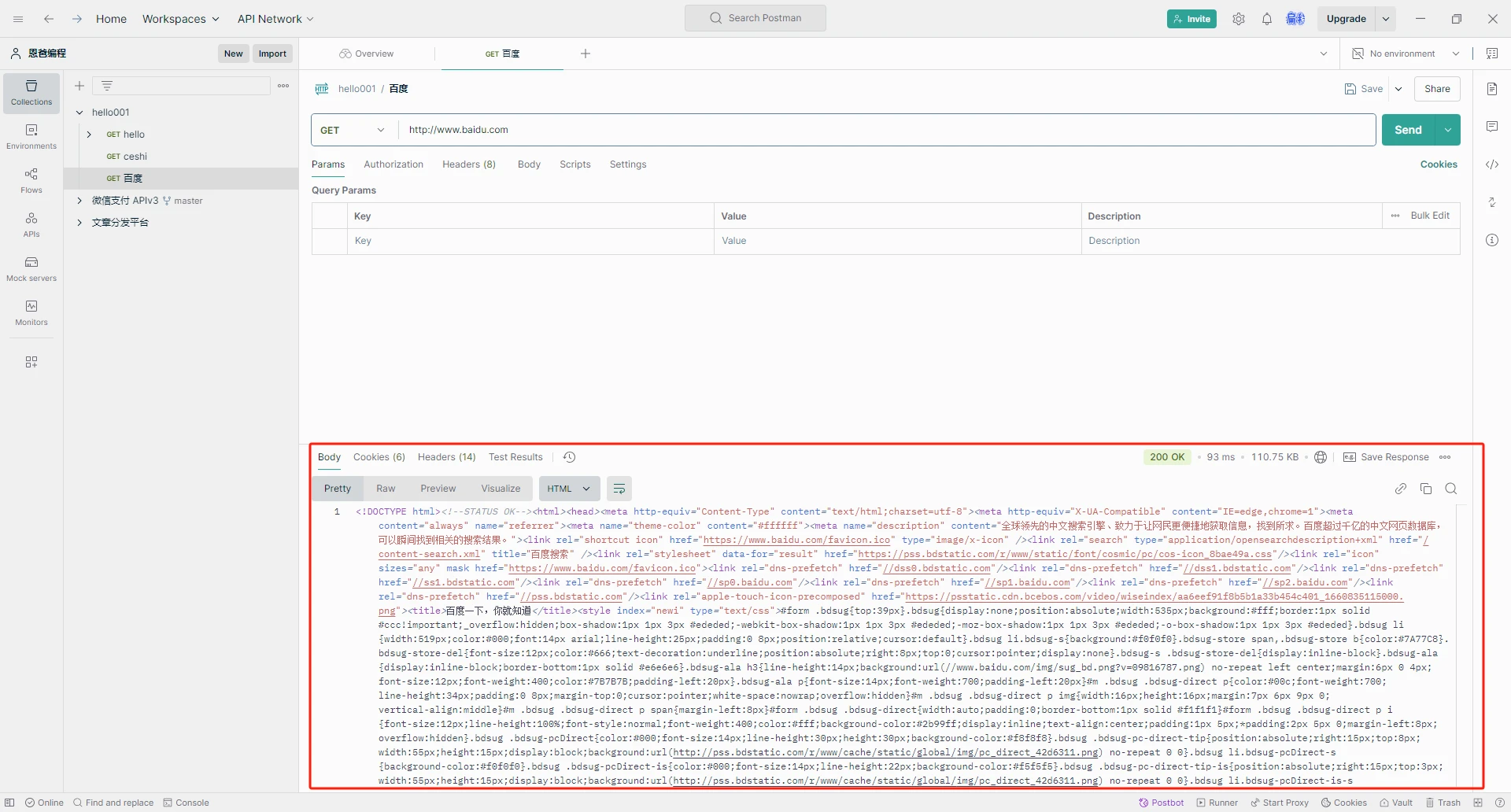Image resolution: width=1511 pixels, height=812 pixels.
Task: Go back with the left arrow
Action: tap(49, 19)
